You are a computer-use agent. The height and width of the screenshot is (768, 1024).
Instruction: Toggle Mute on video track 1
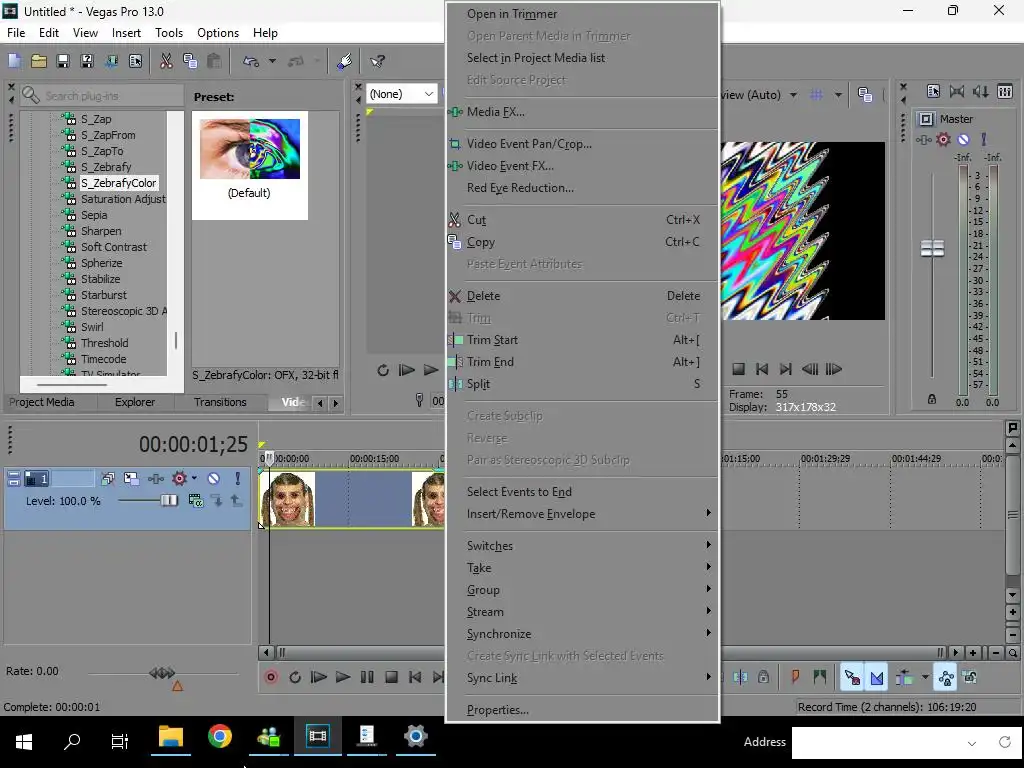tap(213, 479)
